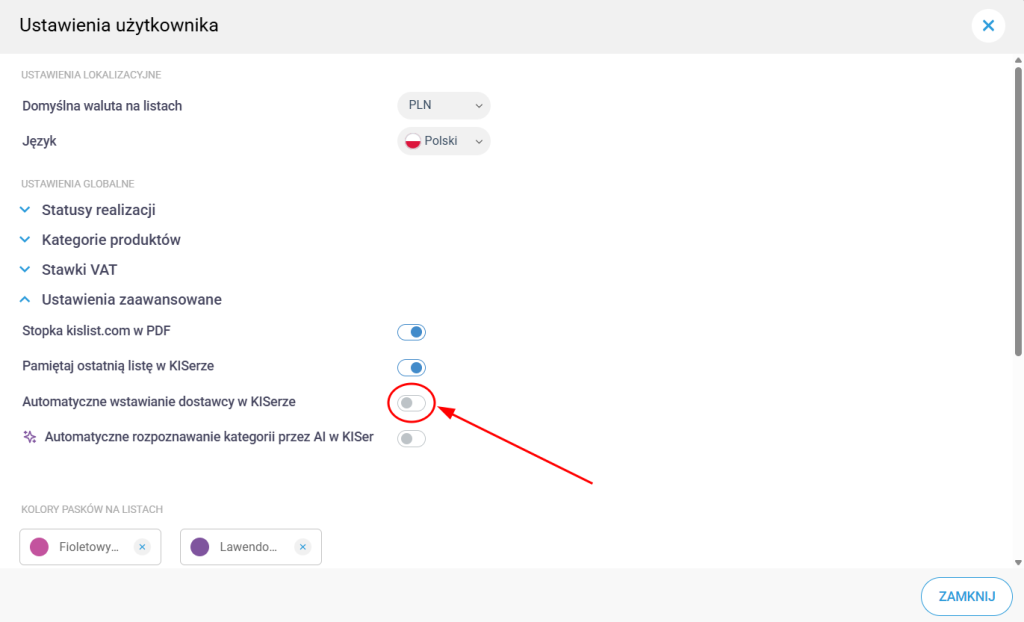Click the chevron beside Stawki VAT
The width and height of the screenshot is (1024, 622).
[x=26, y=270]
